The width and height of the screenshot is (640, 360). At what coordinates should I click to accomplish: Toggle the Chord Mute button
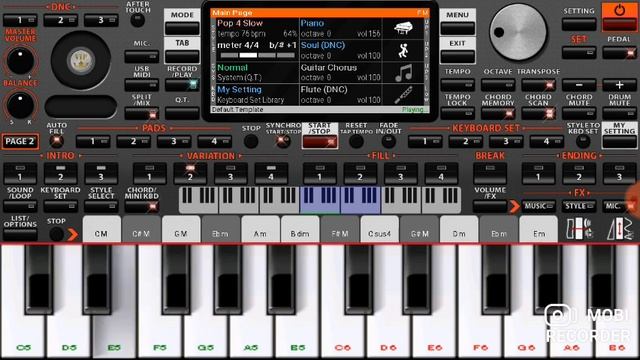point(579,113)
